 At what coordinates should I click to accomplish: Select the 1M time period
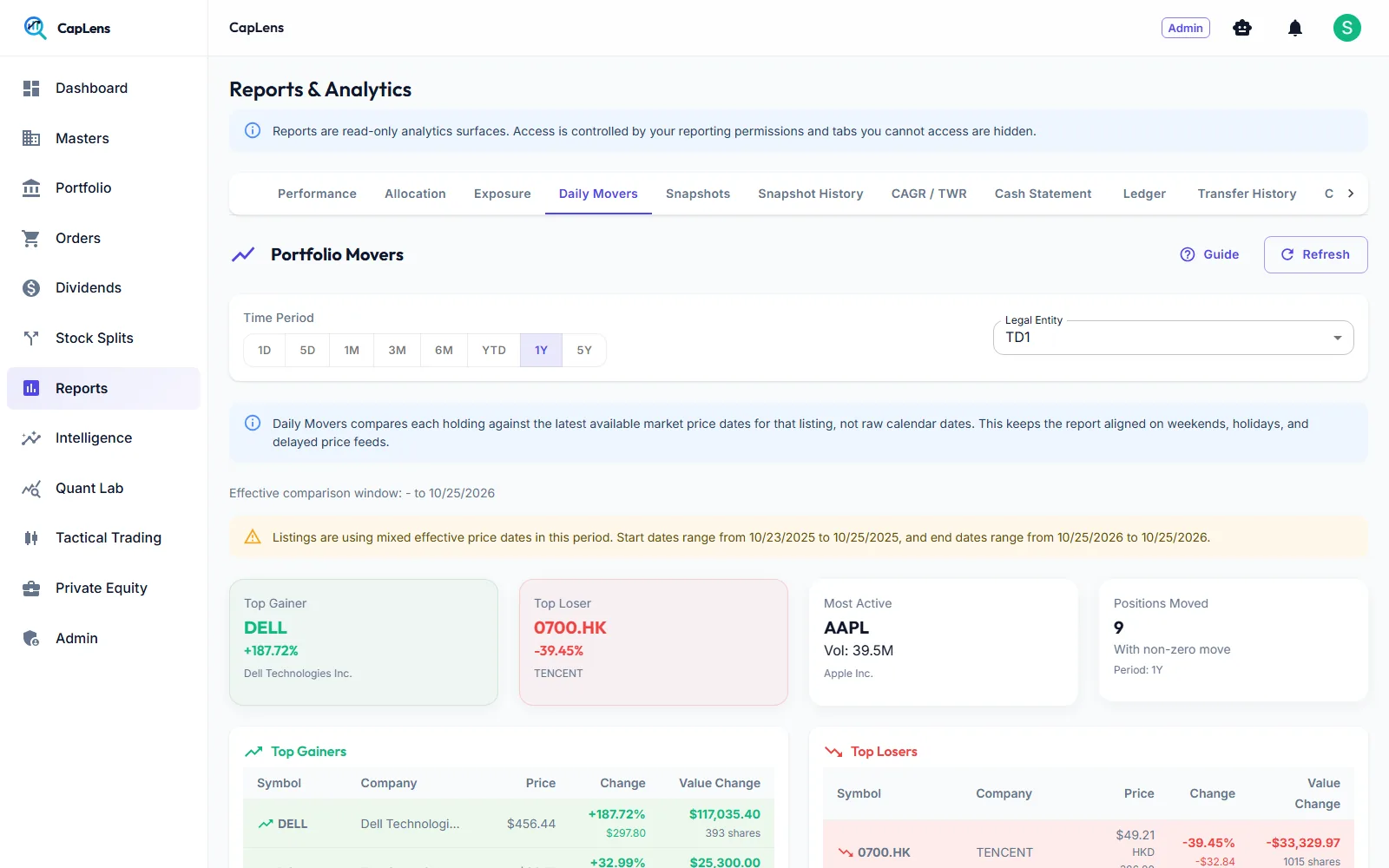[352, 350]
